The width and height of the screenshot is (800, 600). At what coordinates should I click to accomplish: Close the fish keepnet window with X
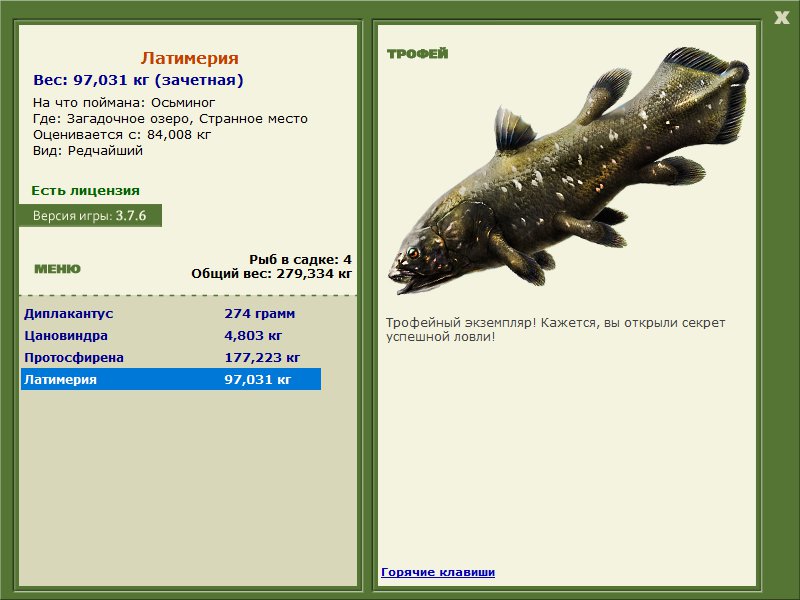781,18
